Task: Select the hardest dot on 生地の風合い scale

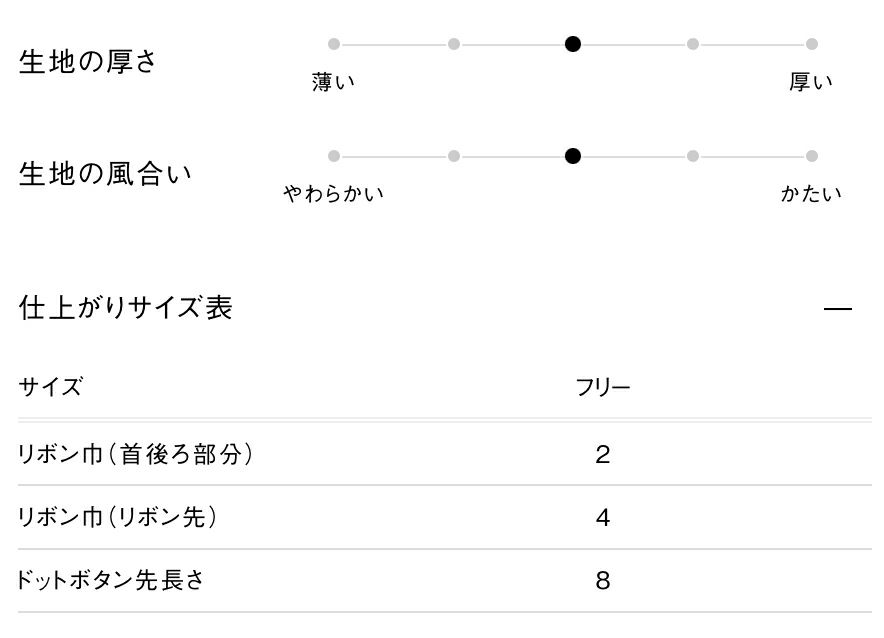Action: pos(812,156)
